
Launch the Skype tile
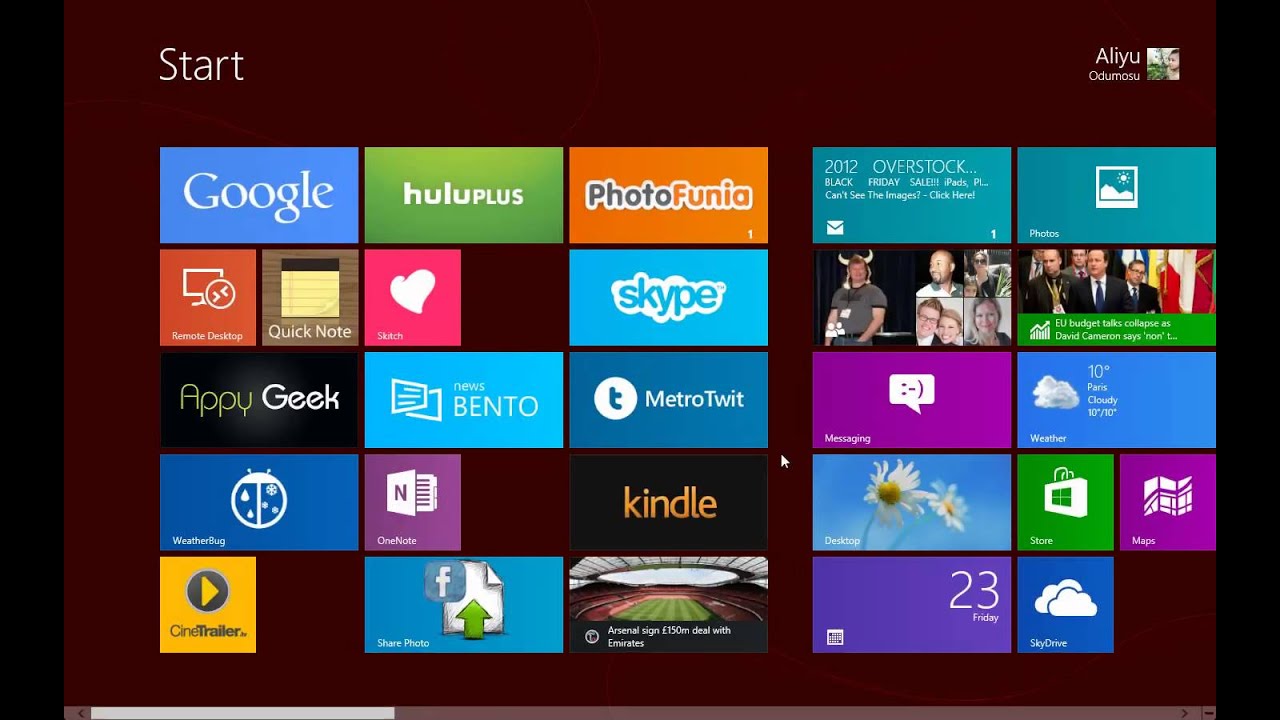[669, 298]
